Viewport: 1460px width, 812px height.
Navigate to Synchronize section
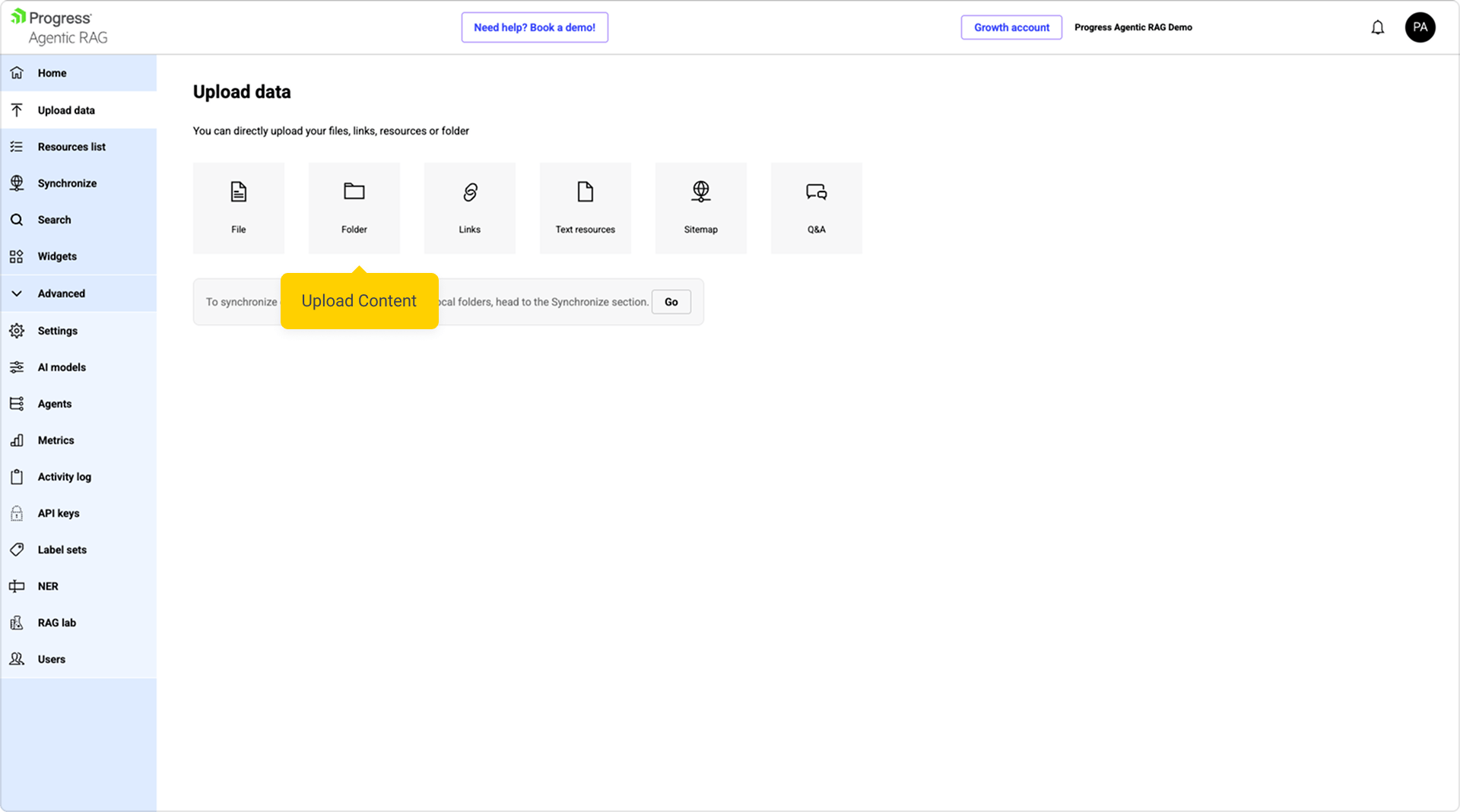click(67, 183)
